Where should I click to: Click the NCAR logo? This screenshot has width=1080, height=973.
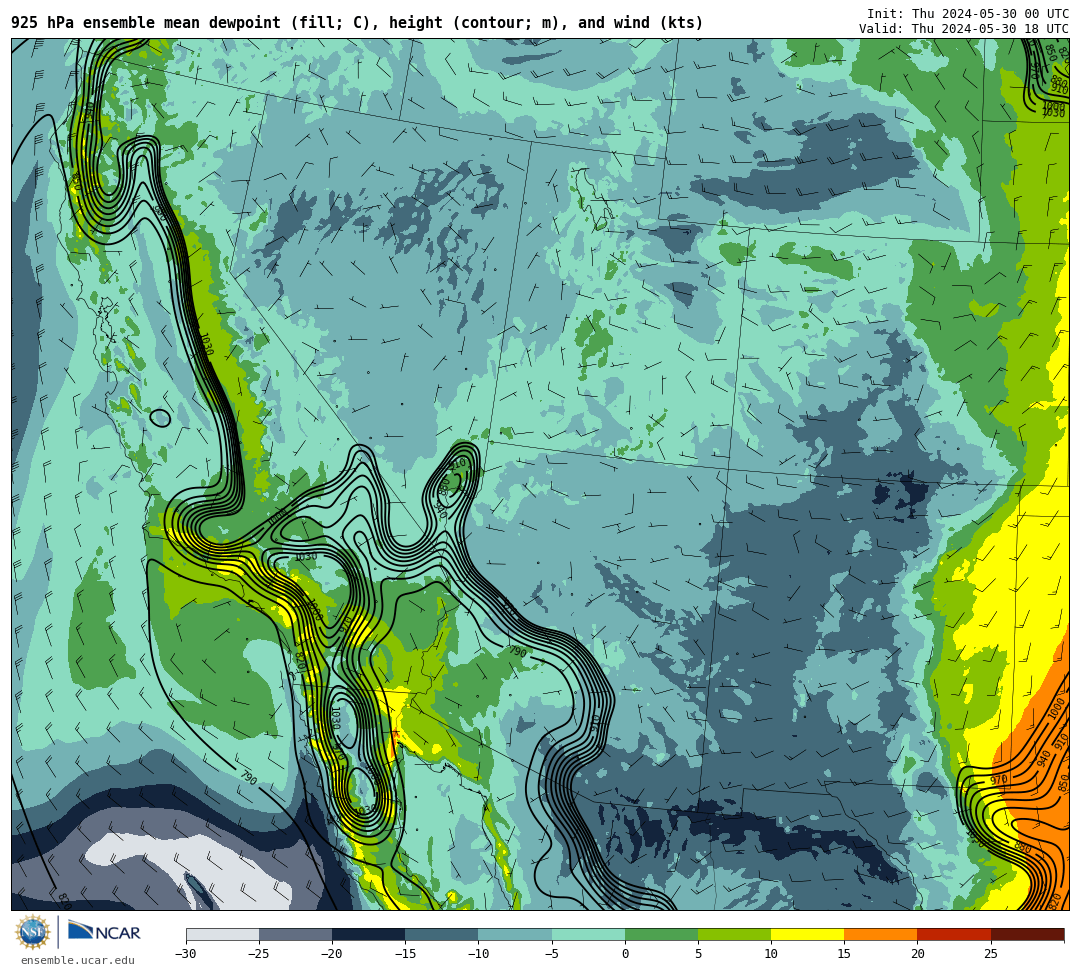coord(104,932)
